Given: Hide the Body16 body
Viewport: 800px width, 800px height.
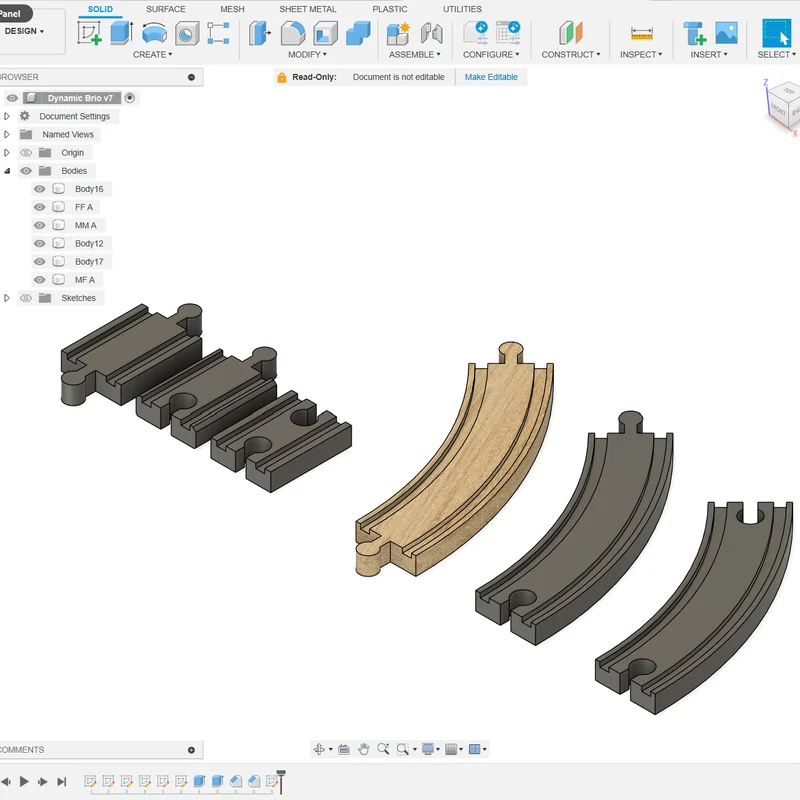Looking at the screenshot, I should [39, 189].
